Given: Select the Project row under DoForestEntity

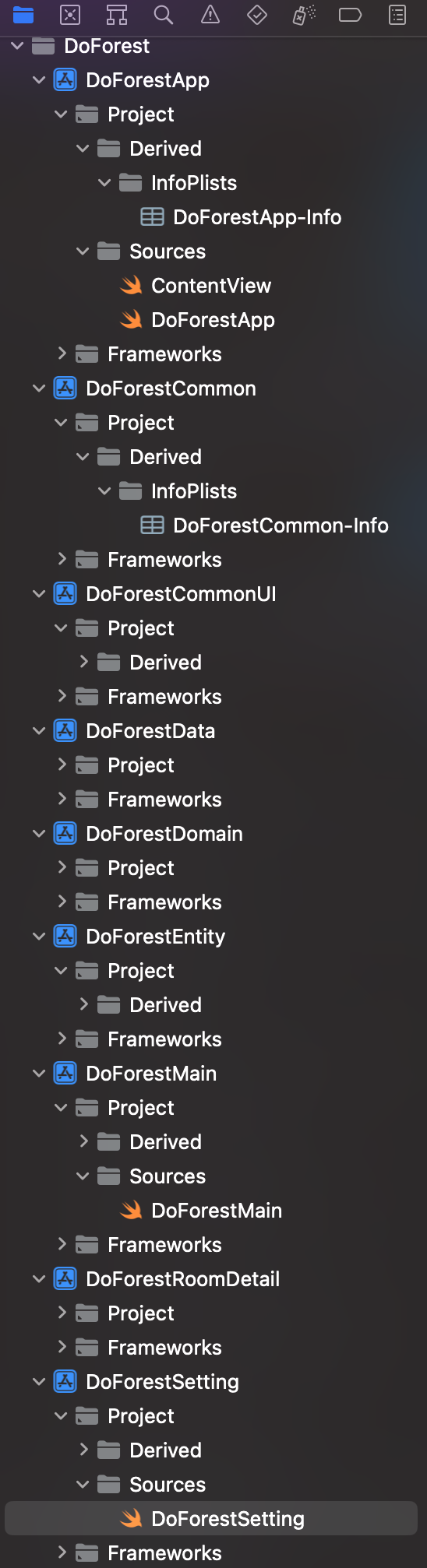Looking at the screenshot, I should (213, 971).
